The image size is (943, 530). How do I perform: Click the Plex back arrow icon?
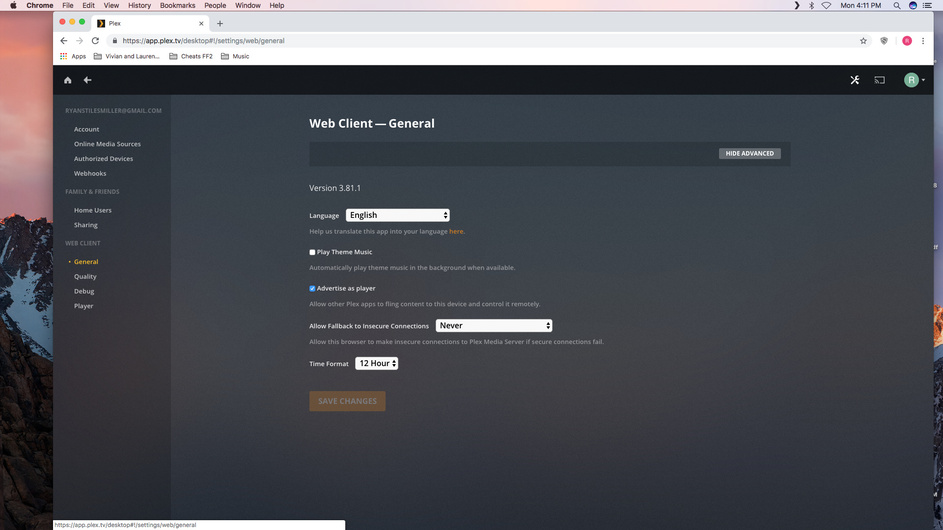pos(87,80)
